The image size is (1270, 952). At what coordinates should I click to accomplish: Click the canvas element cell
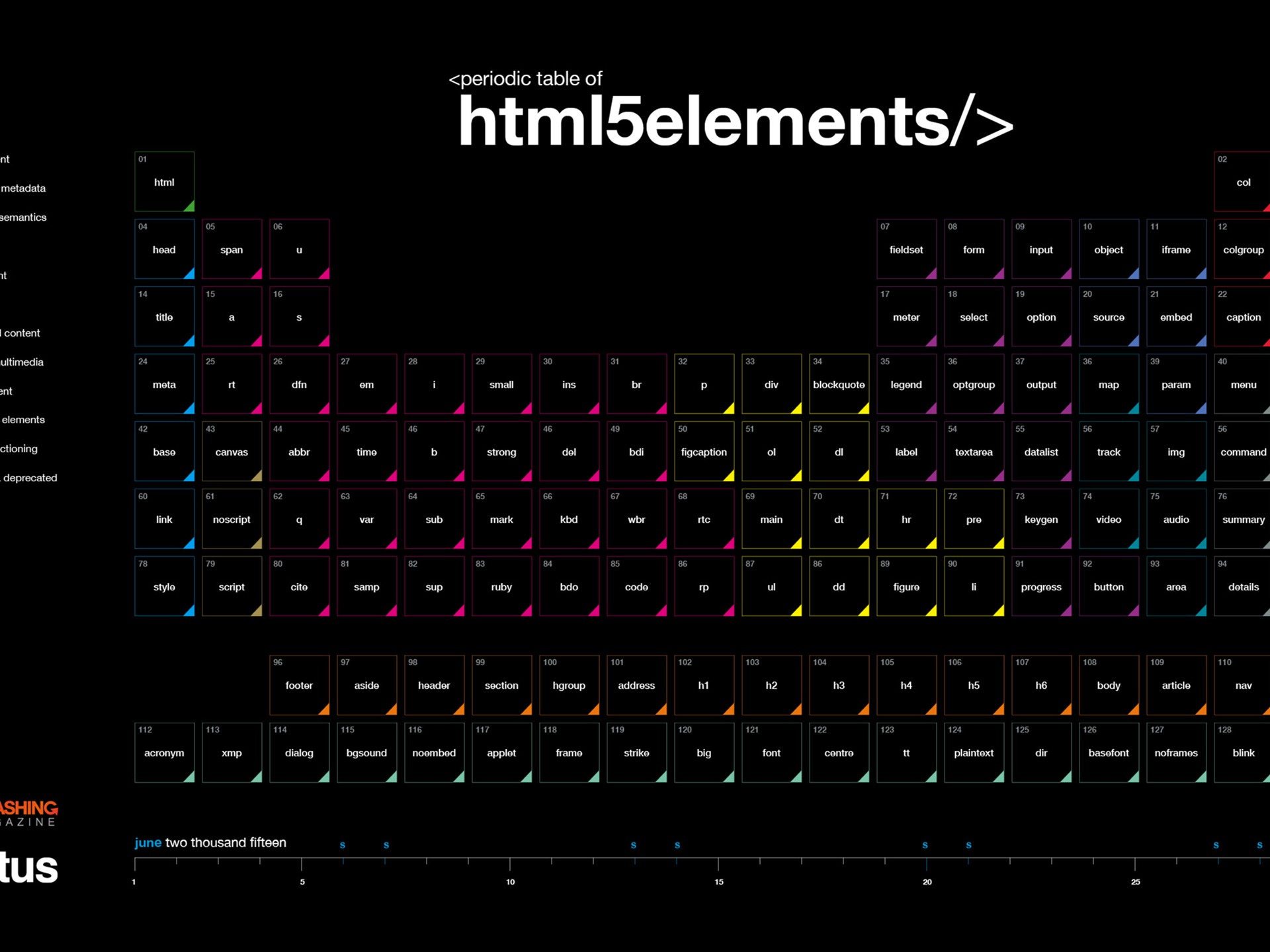(232, 452)
